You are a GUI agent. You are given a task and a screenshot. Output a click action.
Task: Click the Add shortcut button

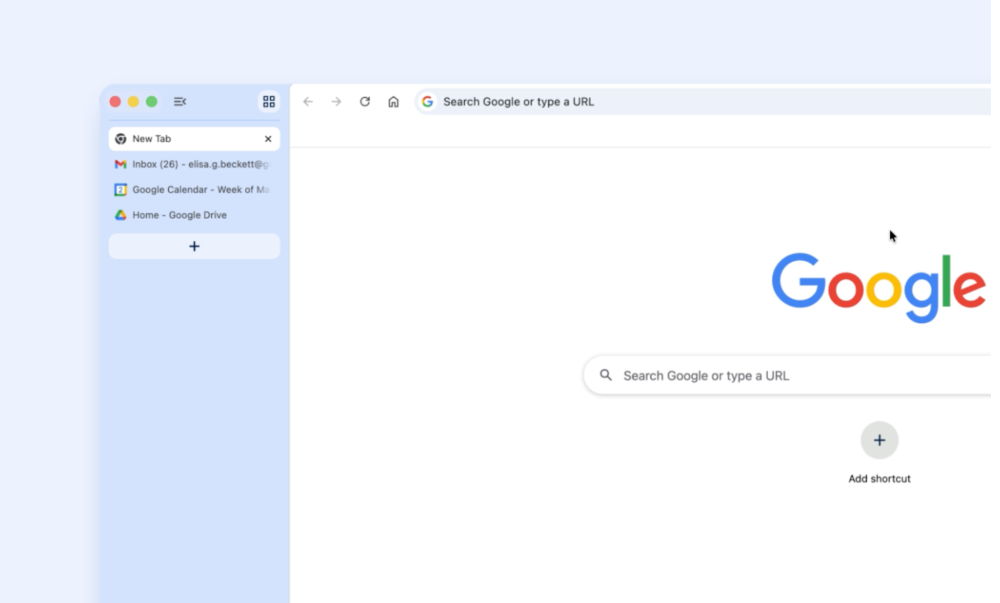879,440
